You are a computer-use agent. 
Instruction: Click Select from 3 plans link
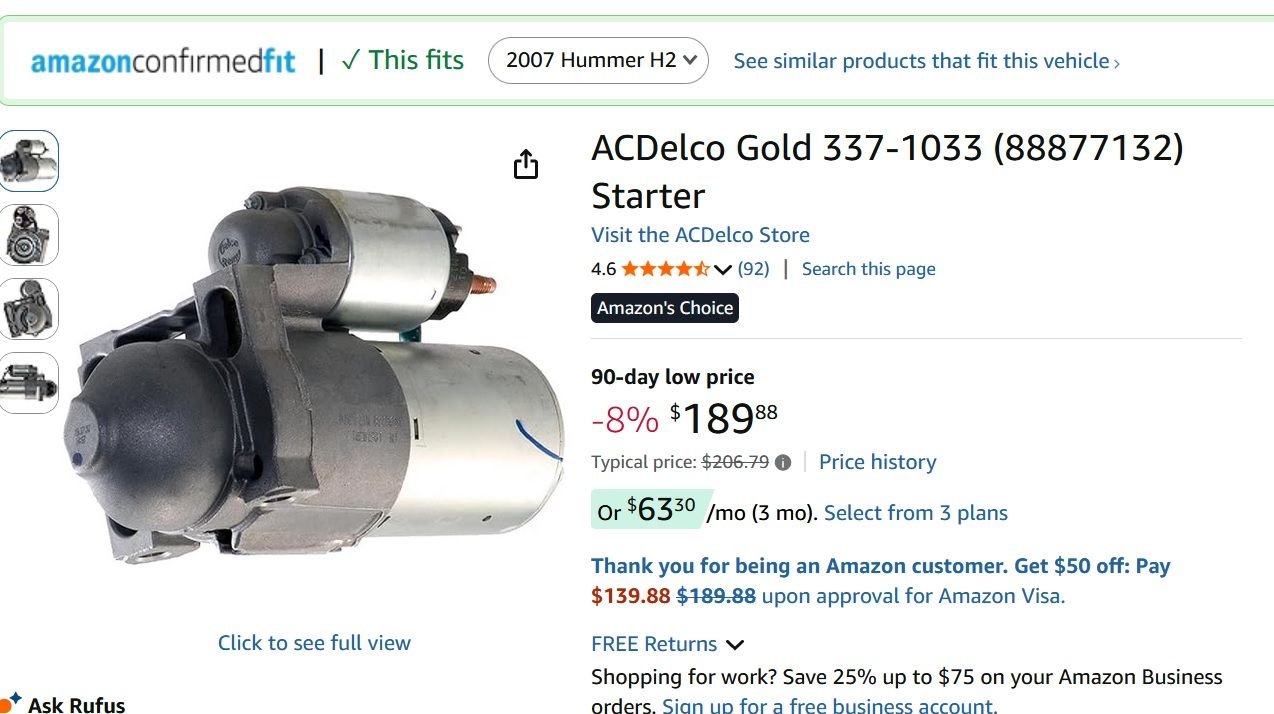point(915,513)
